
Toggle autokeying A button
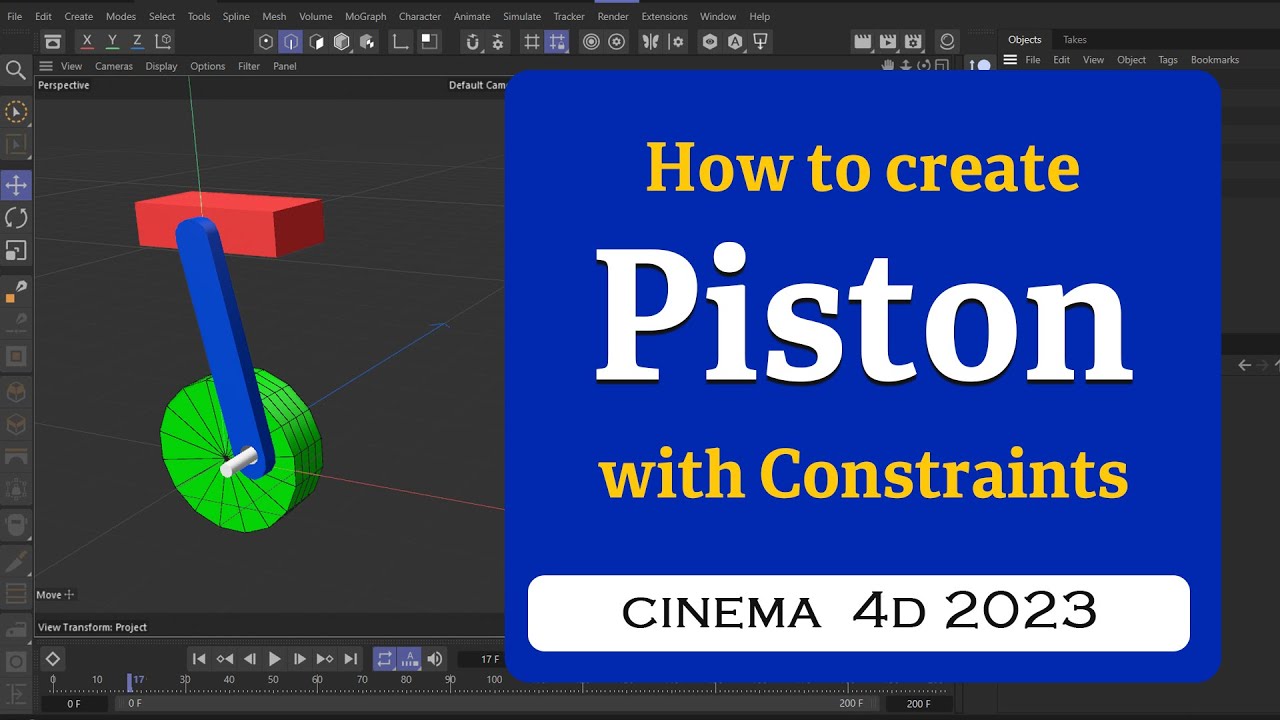coord(410,659)
